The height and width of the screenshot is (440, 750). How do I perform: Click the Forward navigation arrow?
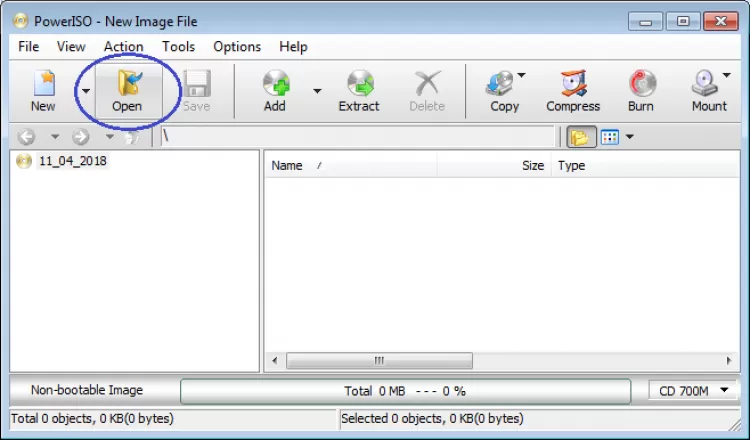(x=81, y=137)
